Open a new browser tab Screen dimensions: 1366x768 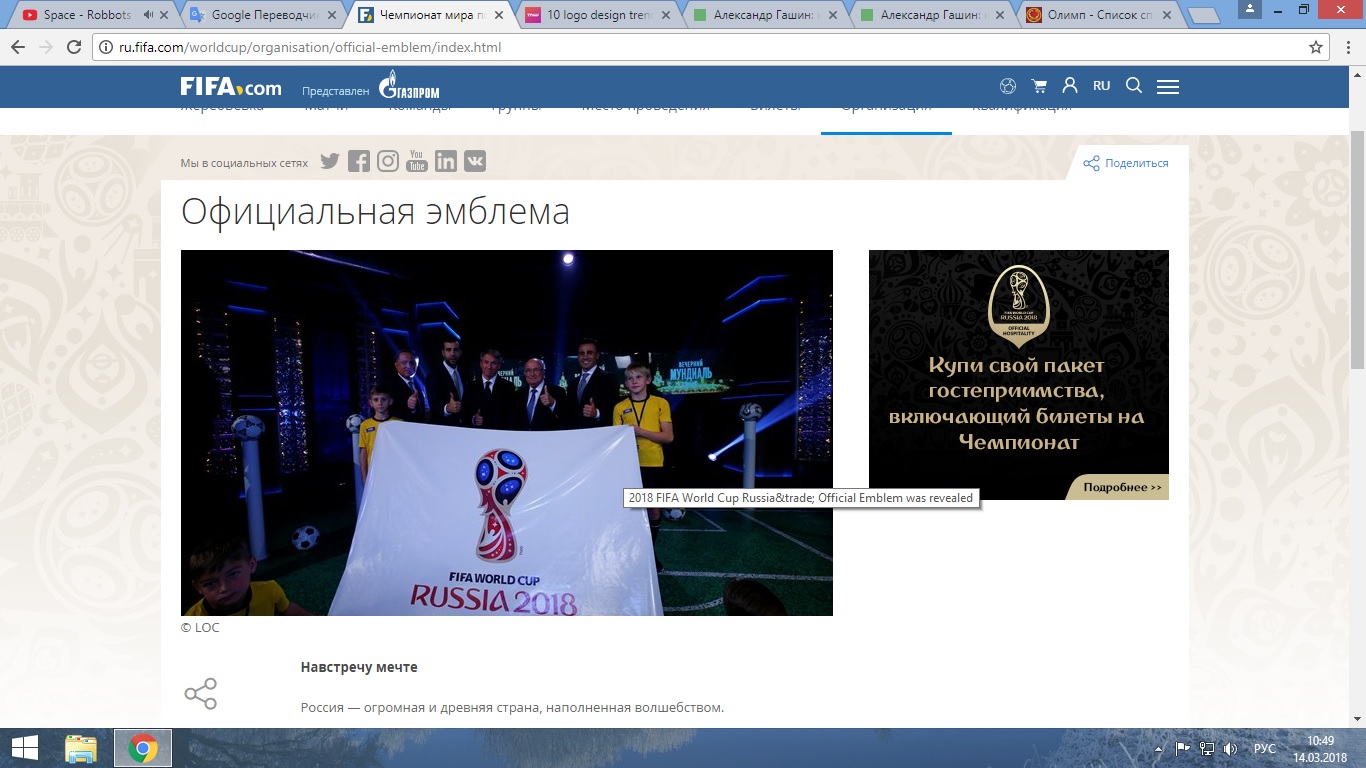tap(1205, 16)
